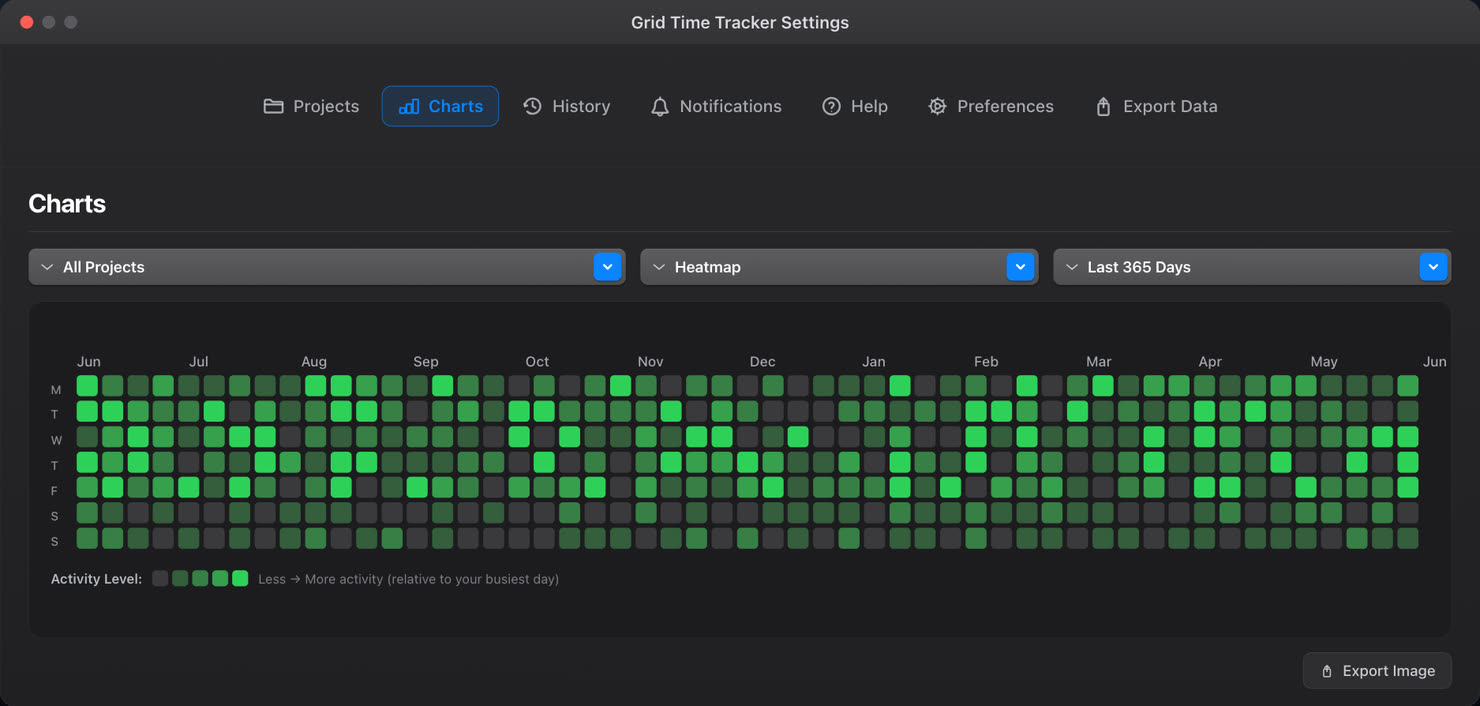
Task: Click the 'F' weekday row label
Action: [56, 491]
